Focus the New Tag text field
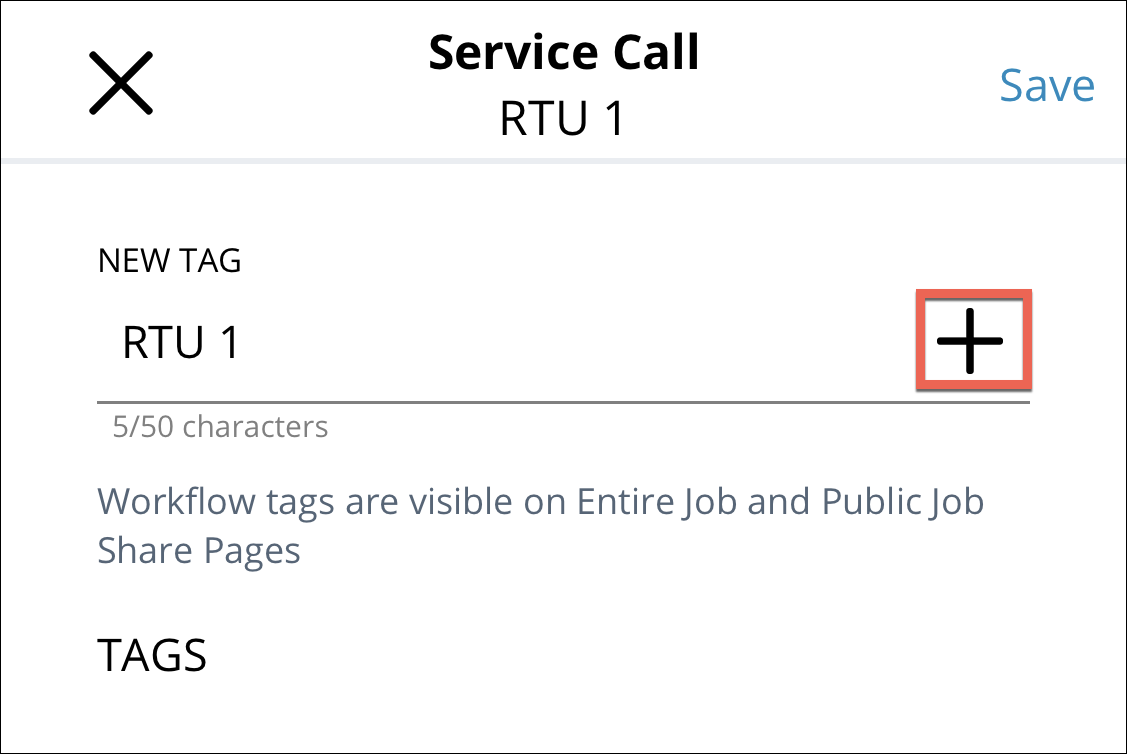The image size is (1127, 754). [x=500, y=343]
